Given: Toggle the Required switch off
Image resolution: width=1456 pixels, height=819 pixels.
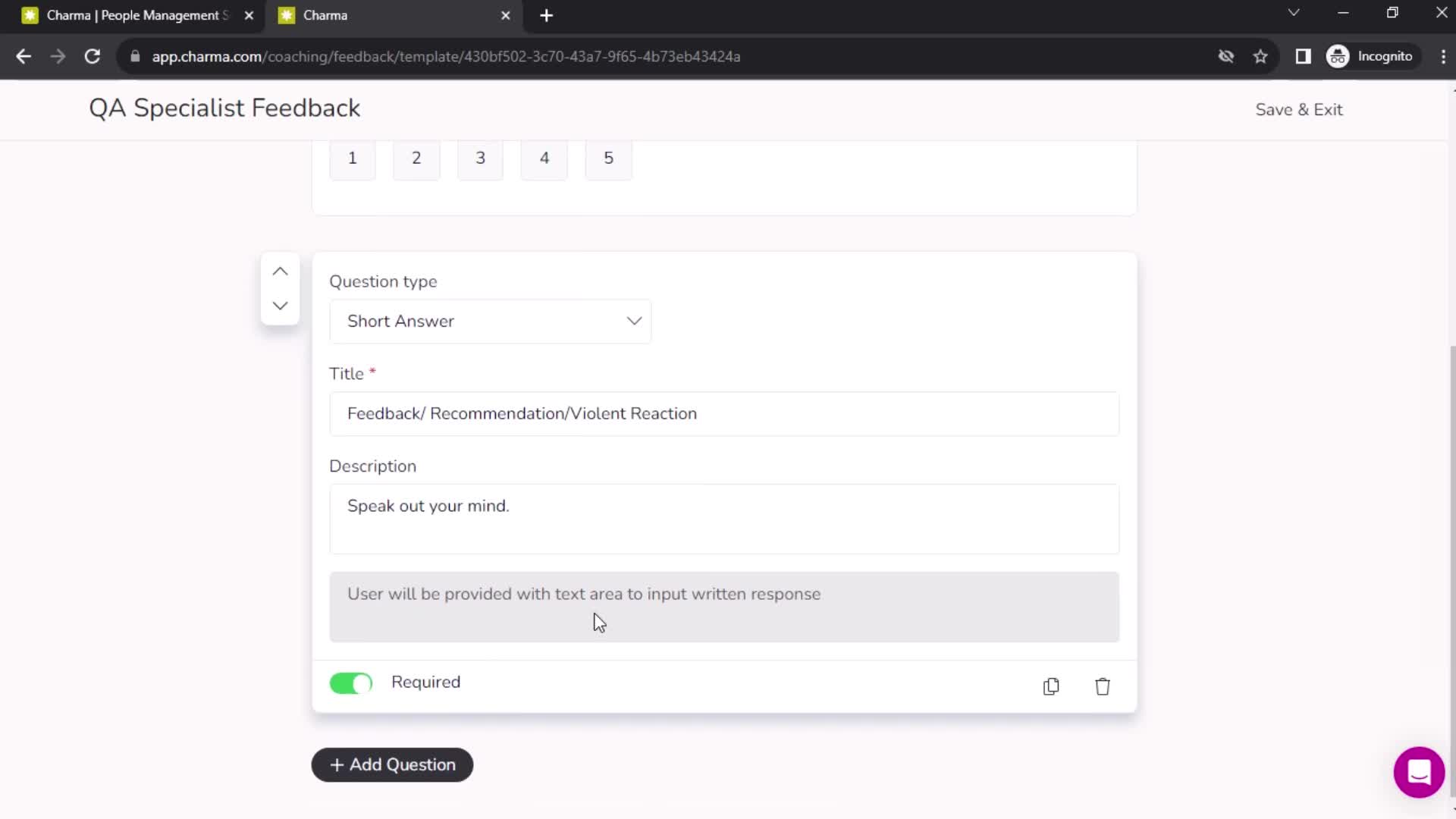Looking at the screenshot, I should (x=351, y=683).
